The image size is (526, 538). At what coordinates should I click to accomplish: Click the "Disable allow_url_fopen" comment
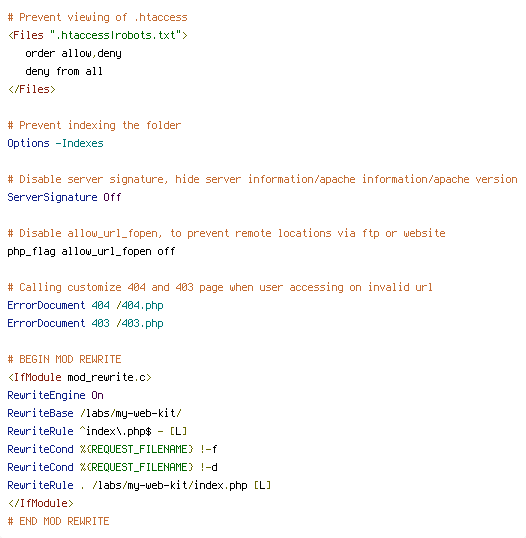coord(226,233)
